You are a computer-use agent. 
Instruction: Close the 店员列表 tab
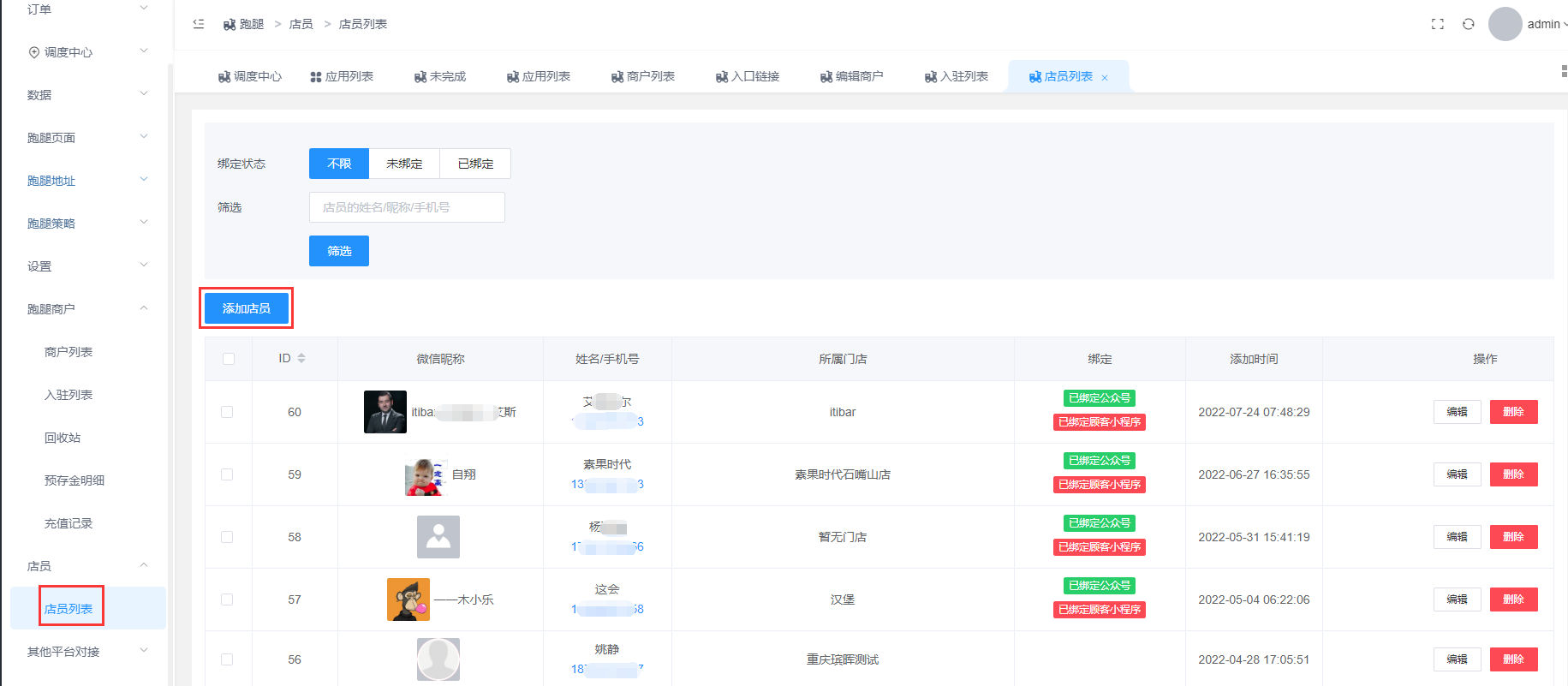1105,78
